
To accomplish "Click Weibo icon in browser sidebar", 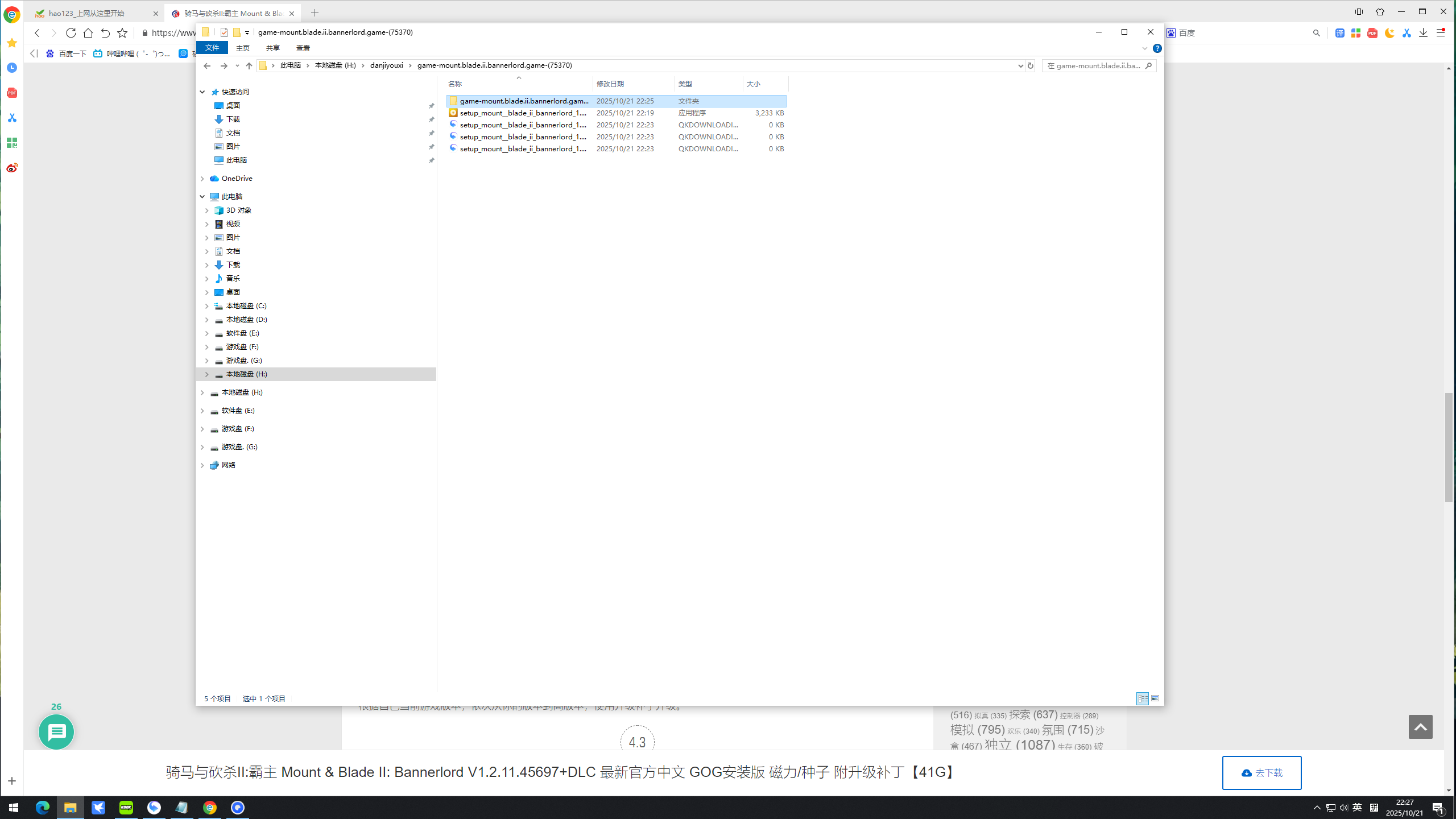I will coord(12,168).
